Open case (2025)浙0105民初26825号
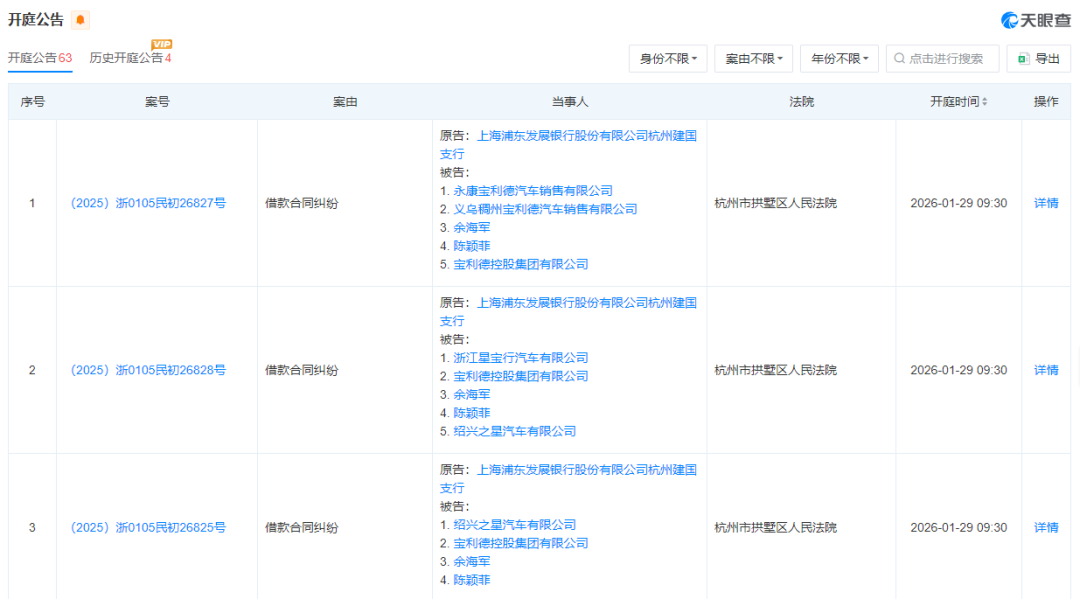This screenshot has height=599, width=1080. [x=148, y=527]
